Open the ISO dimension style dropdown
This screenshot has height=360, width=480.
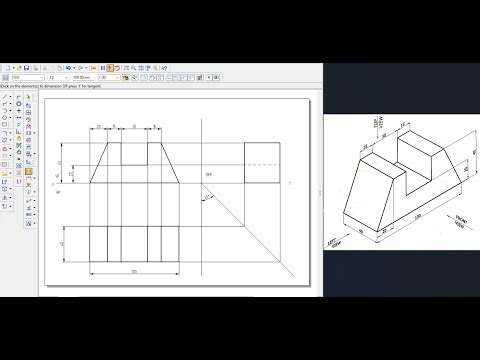[x=28, y=77]
